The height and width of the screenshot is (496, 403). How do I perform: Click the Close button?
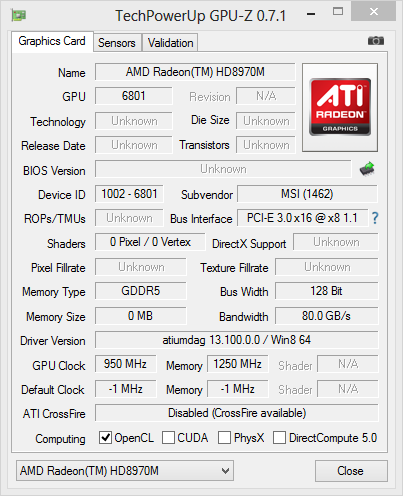(351, 471)
